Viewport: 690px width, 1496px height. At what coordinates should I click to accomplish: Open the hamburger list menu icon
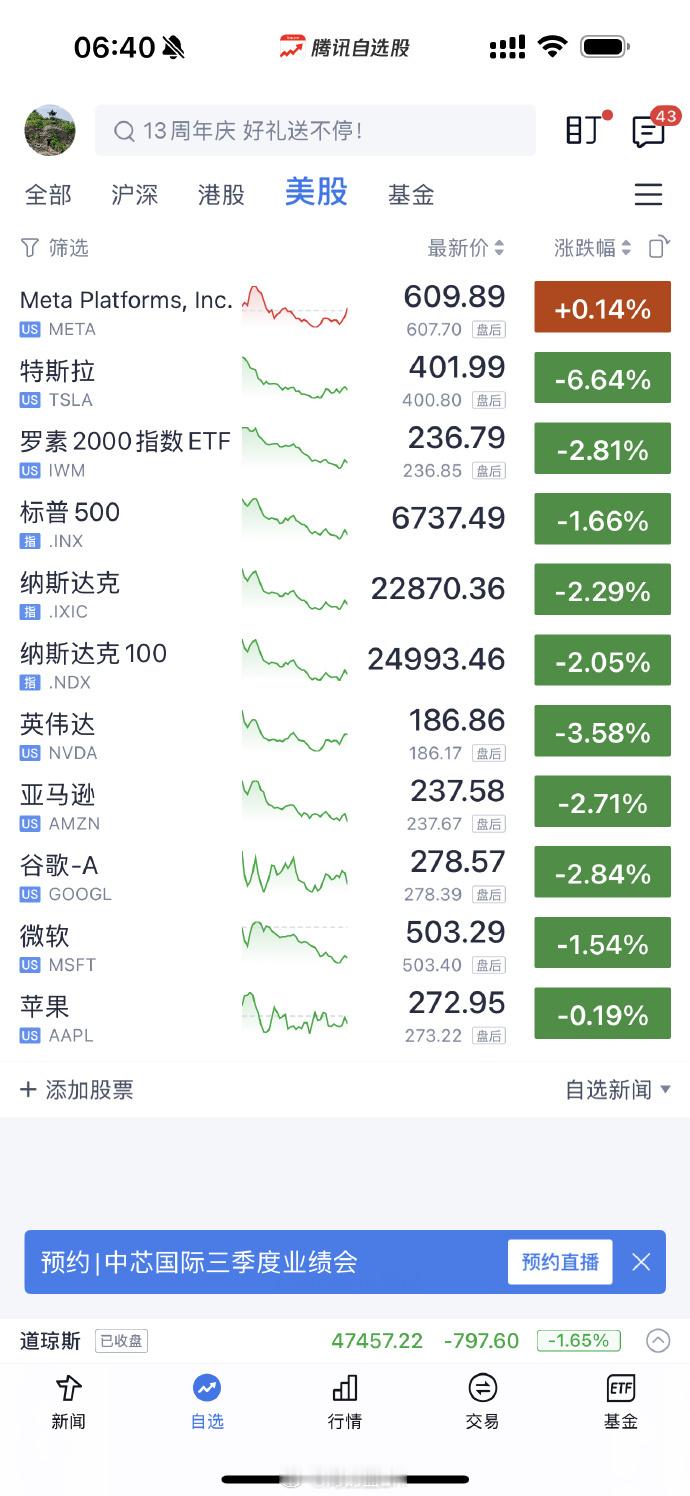pos(648,194)
